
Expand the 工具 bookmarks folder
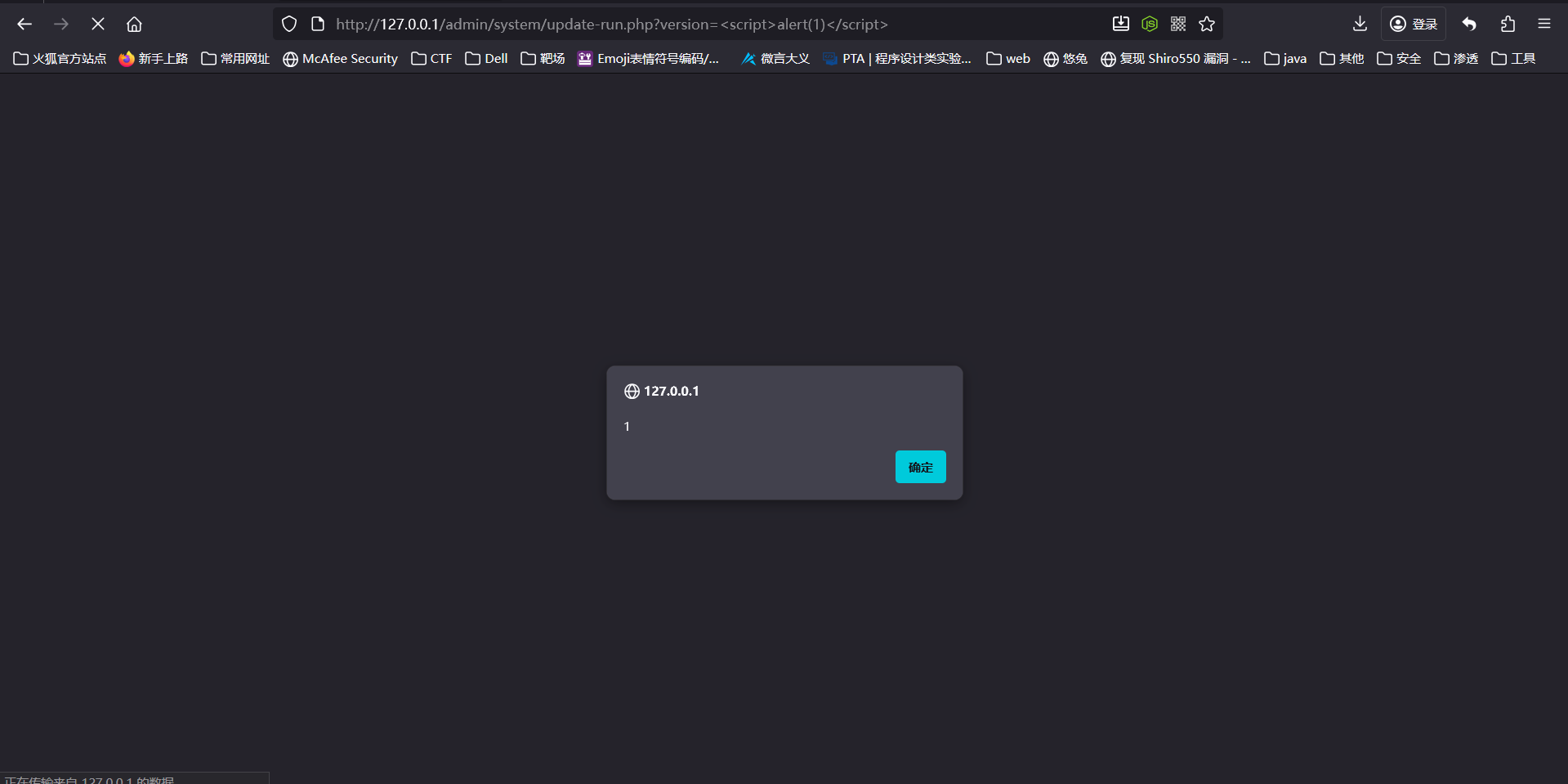click(1513, 59)
